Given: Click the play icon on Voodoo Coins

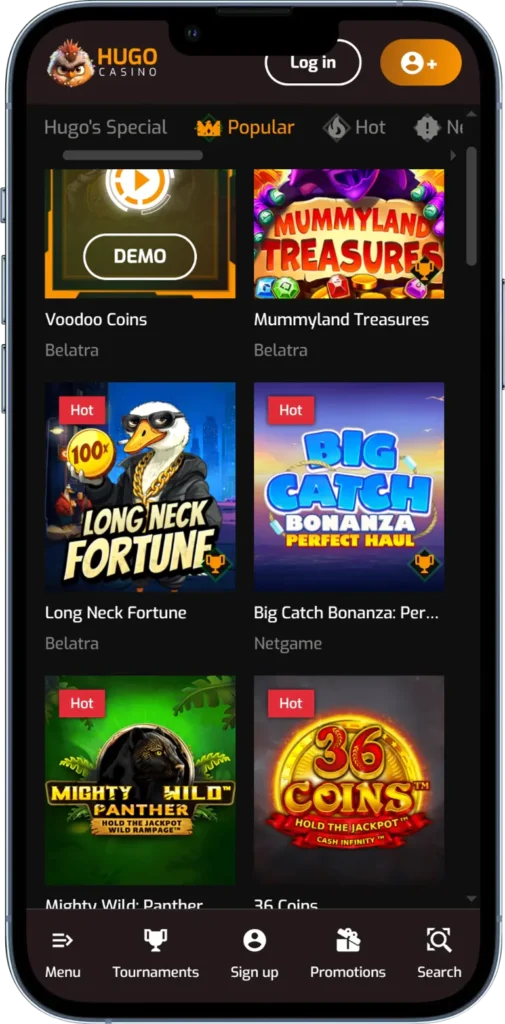Looking at the screenshot, I should [x=140, y=182].
